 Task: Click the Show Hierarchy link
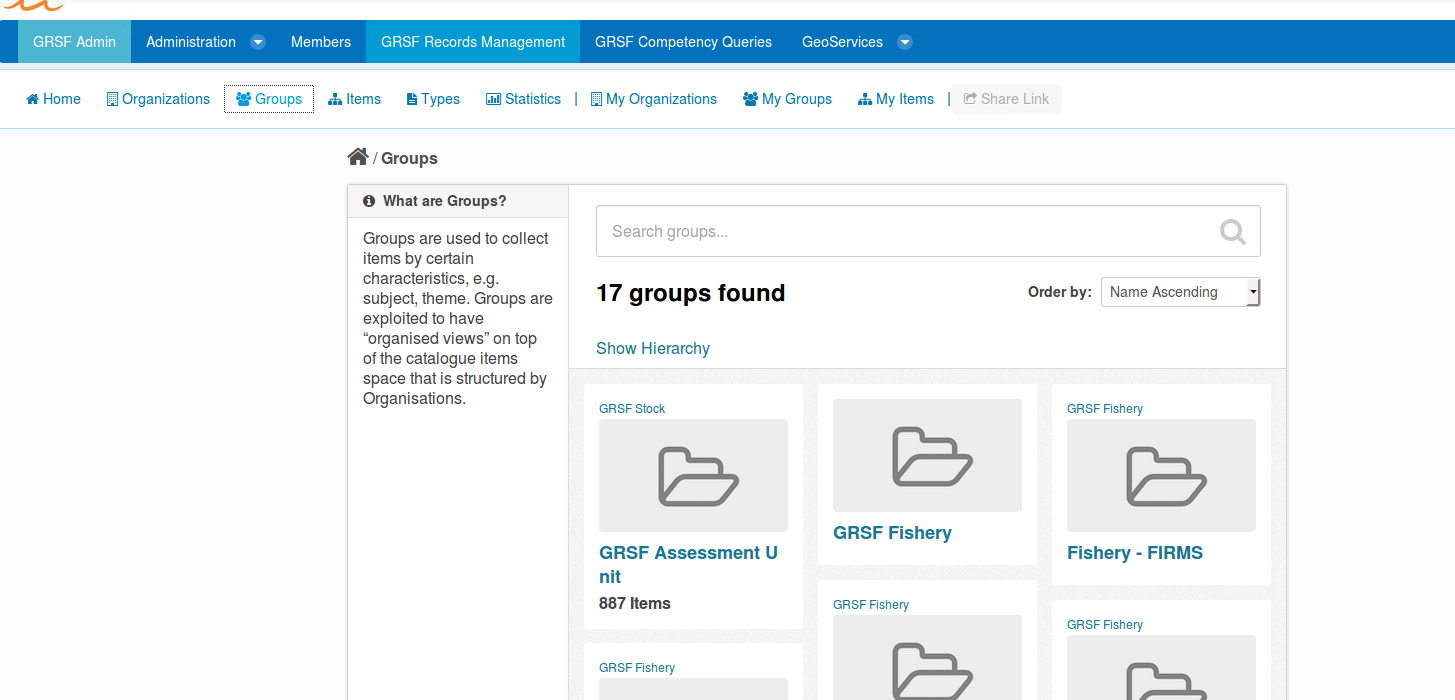653,348
